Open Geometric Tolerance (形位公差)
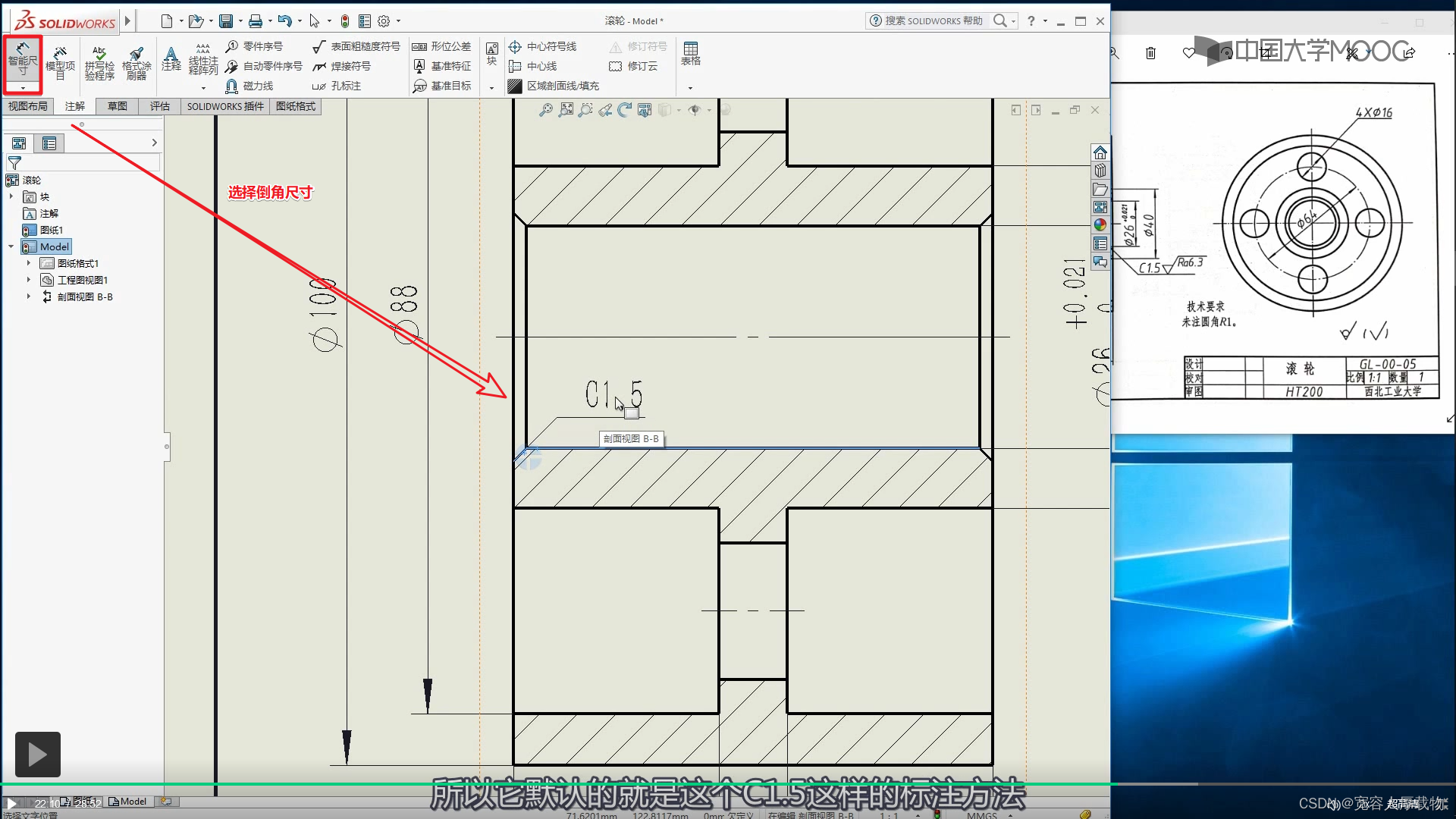 coord(441,46)
